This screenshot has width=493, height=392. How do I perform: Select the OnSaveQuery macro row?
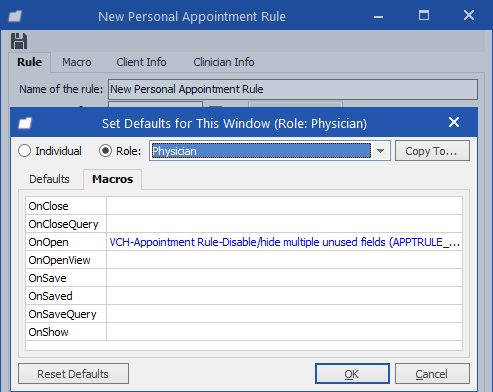tap(244, 314)
